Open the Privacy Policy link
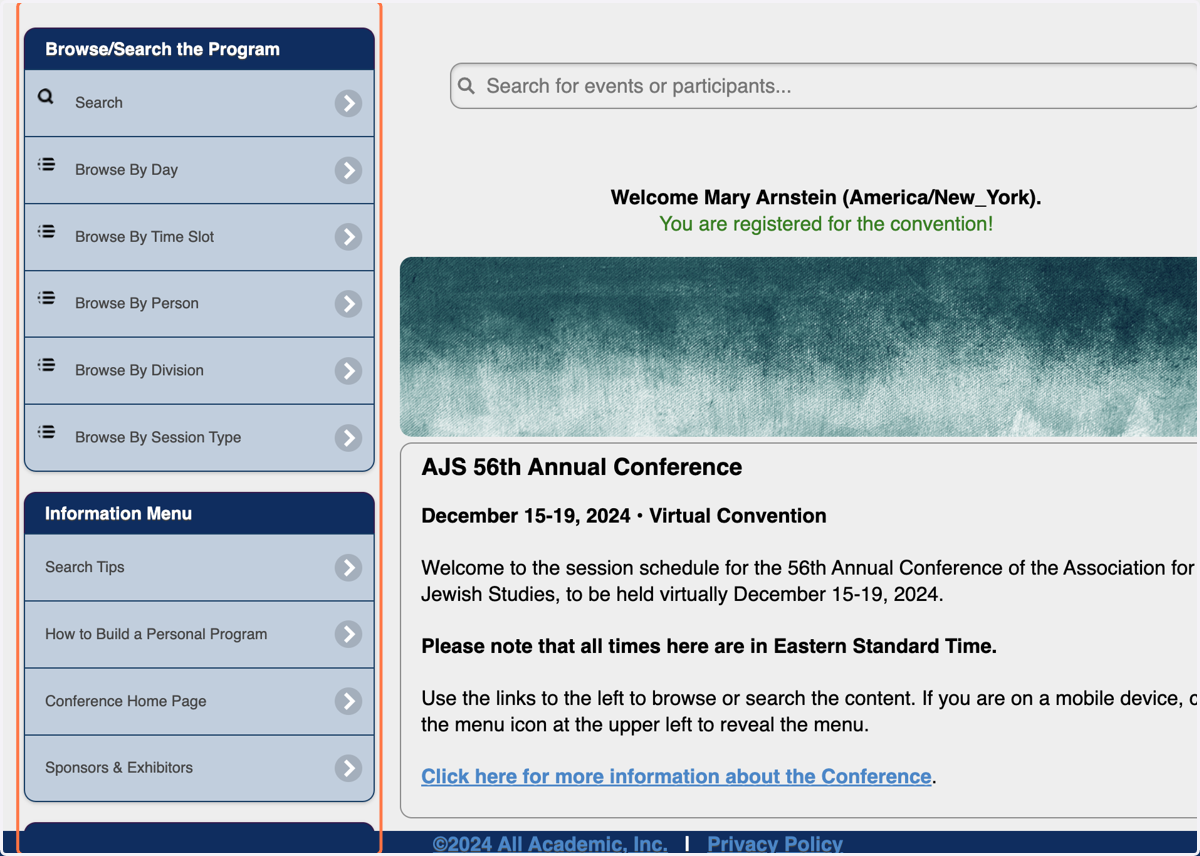The width and height of the screenshot is (1200, 856). 775,844
